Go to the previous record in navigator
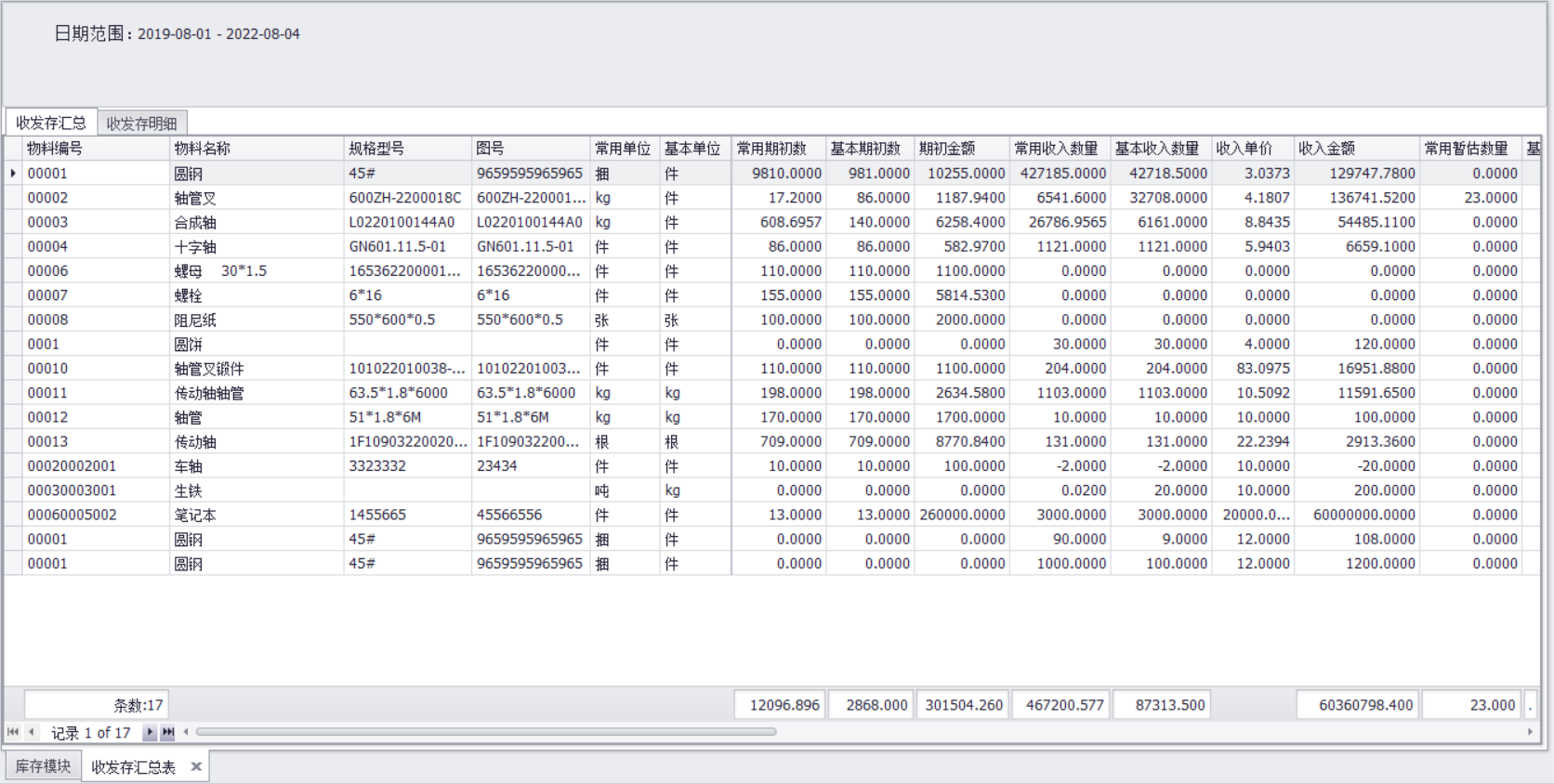Screen dimensions: 1554x784 click(x=31, y=732)
